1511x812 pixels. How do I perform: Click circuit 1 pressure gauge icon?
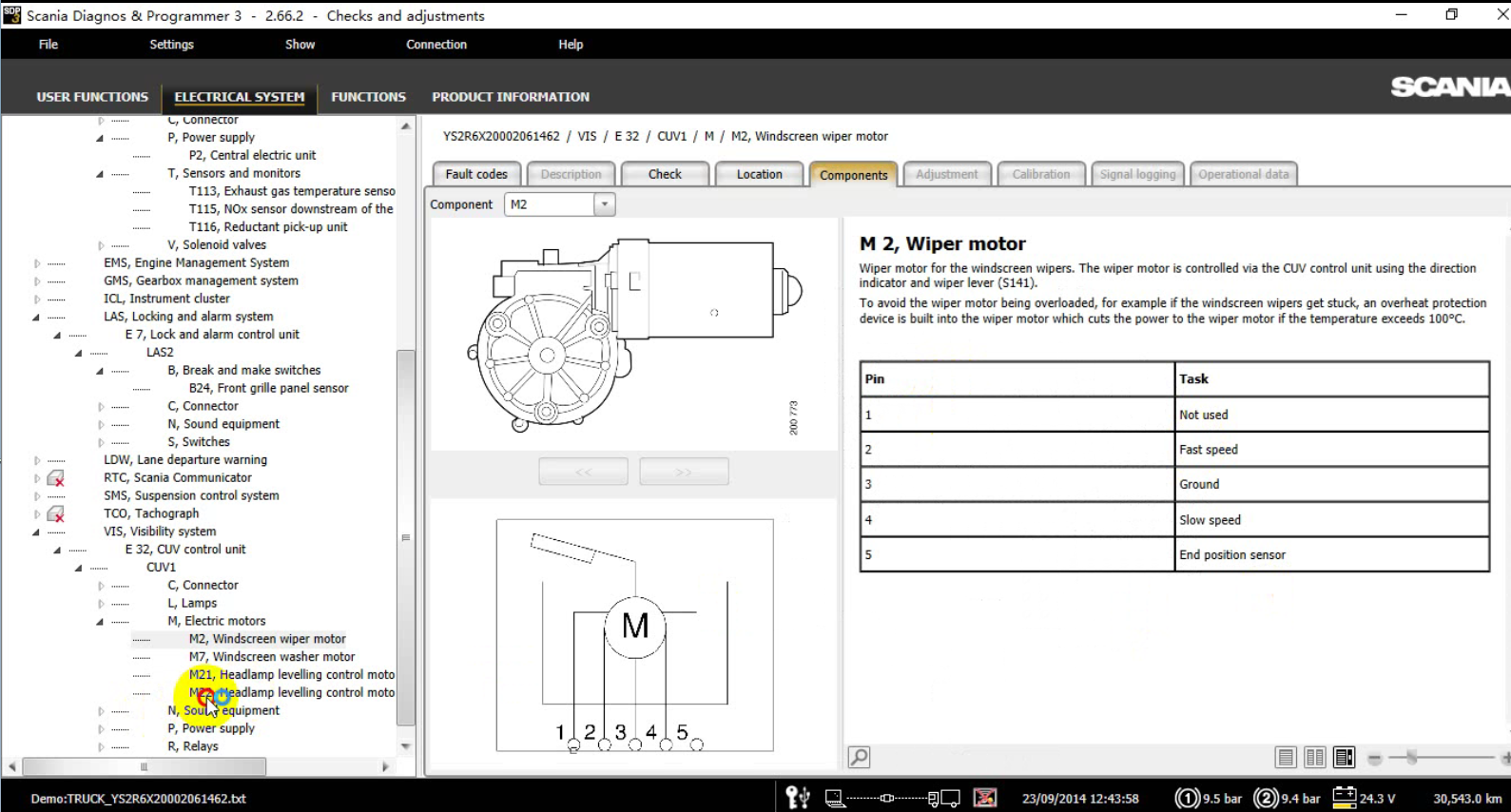[x=1188, y=798]
